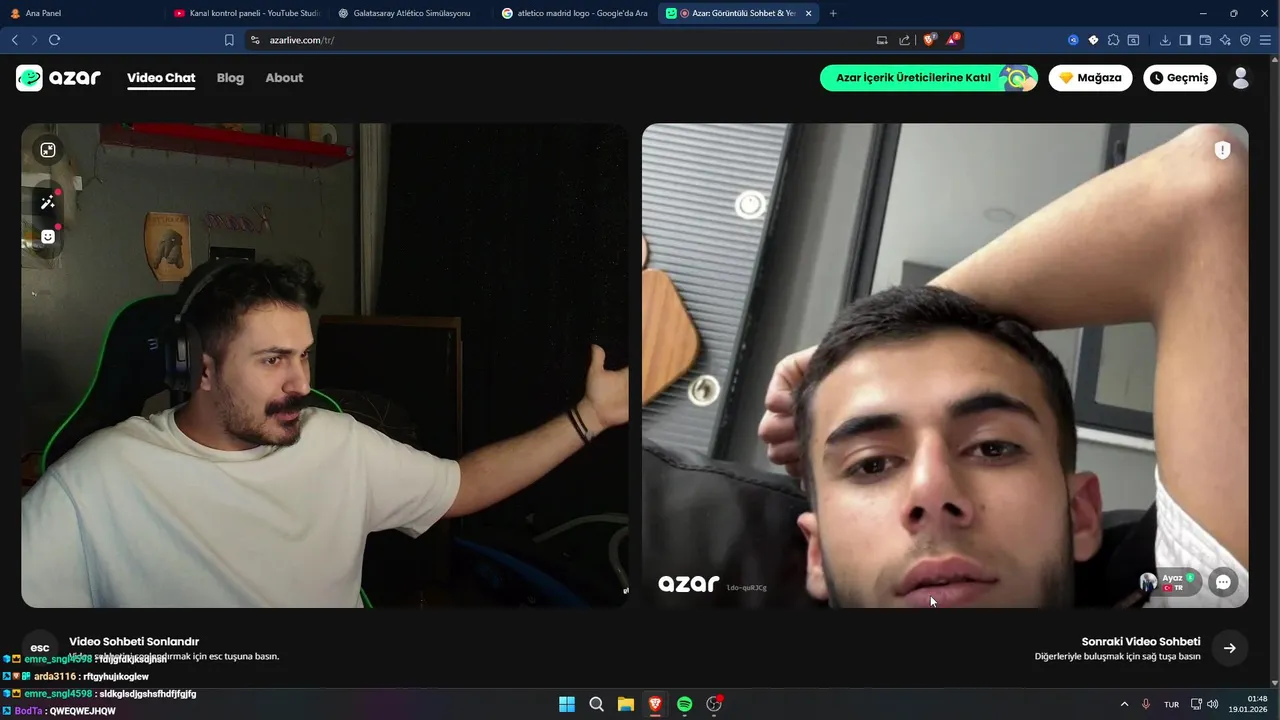This screenshot has height=720, width=1280.
Task: Open Windows taskbar search
Action: point(596,704)
